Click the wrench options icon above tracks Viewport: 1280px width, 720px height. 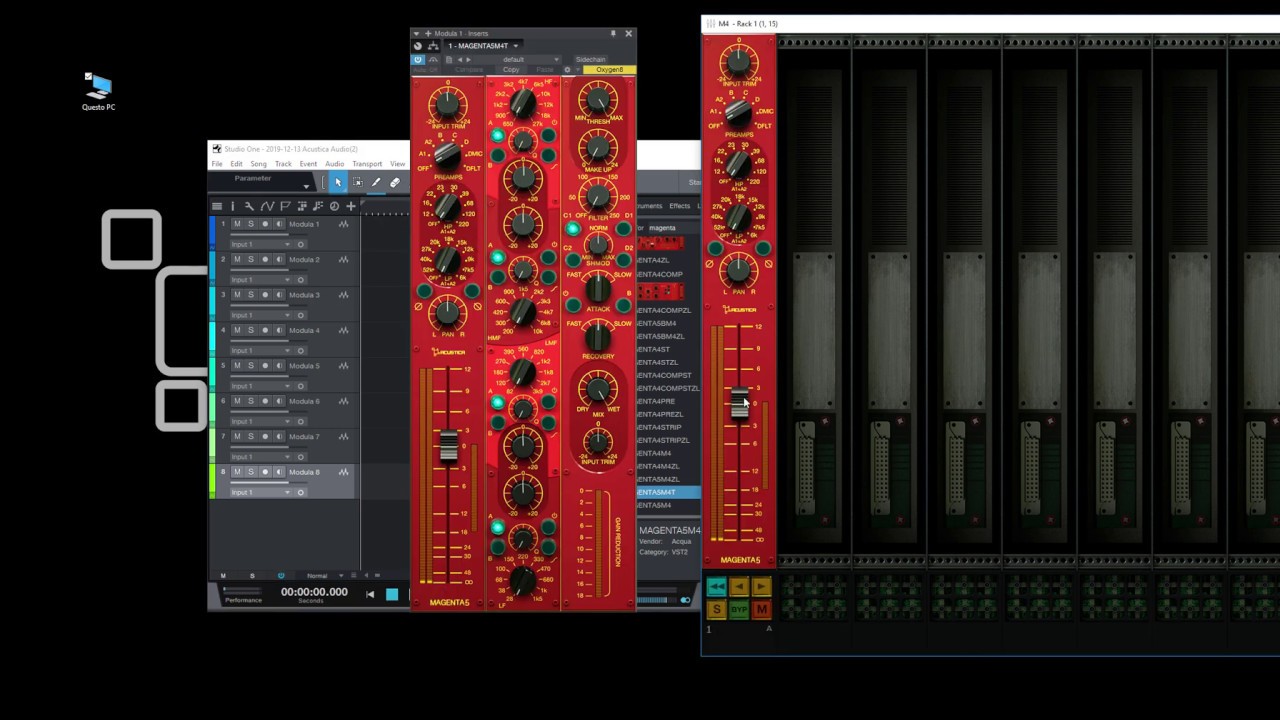click(x=249, y=206)
